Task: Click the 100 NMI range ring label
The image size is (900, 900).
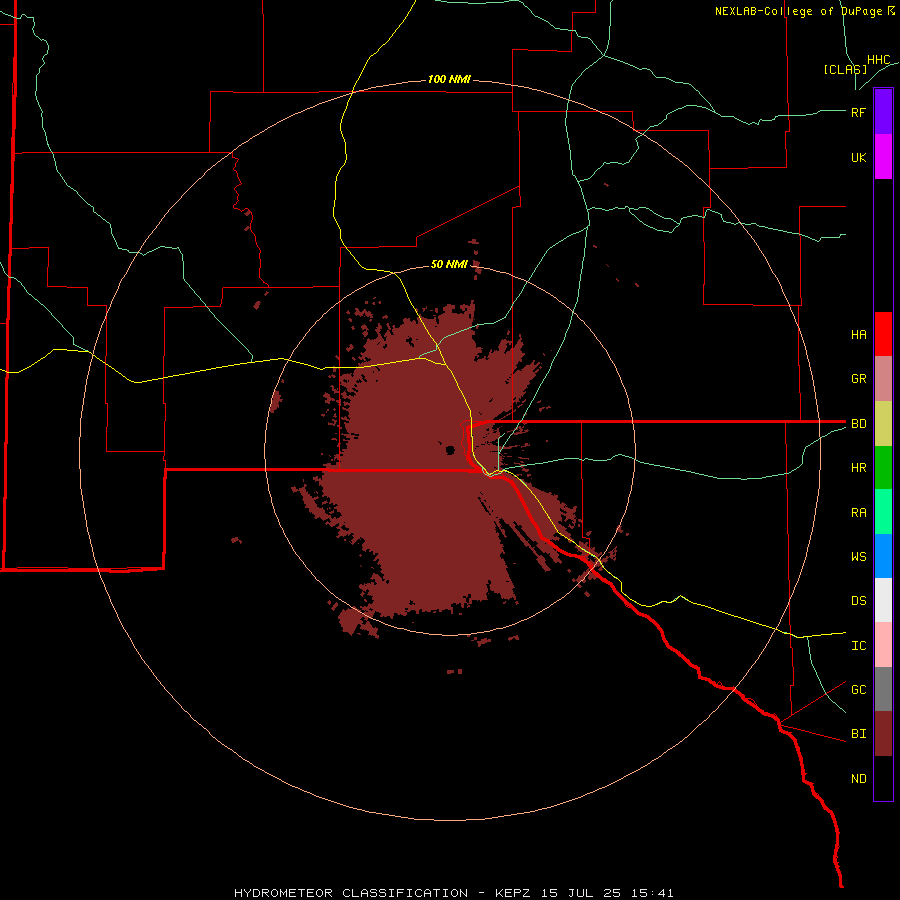Action: tap(449, 79)
